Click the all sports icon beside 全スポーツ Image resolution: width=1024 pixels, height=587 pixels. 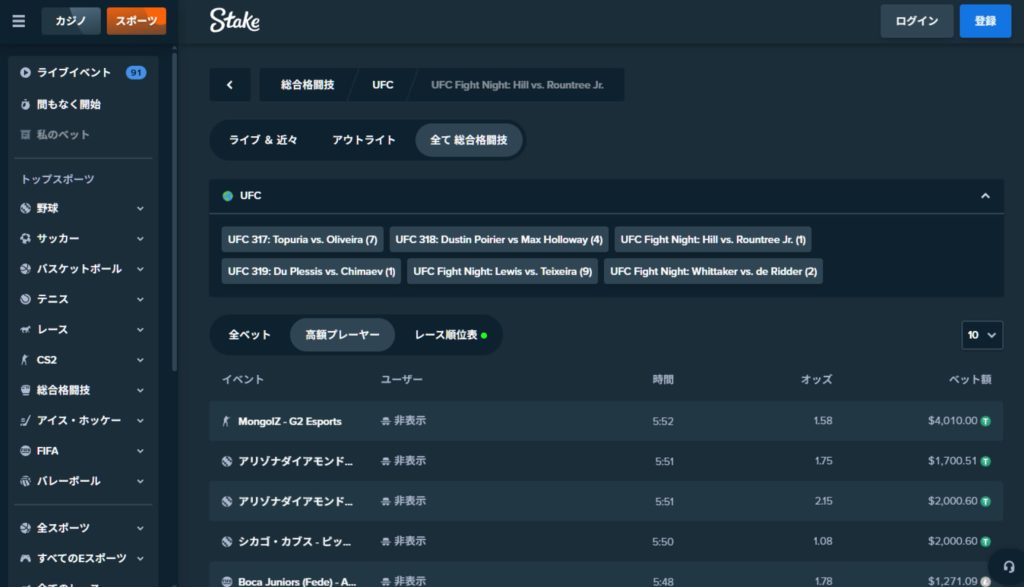(25, 528)
